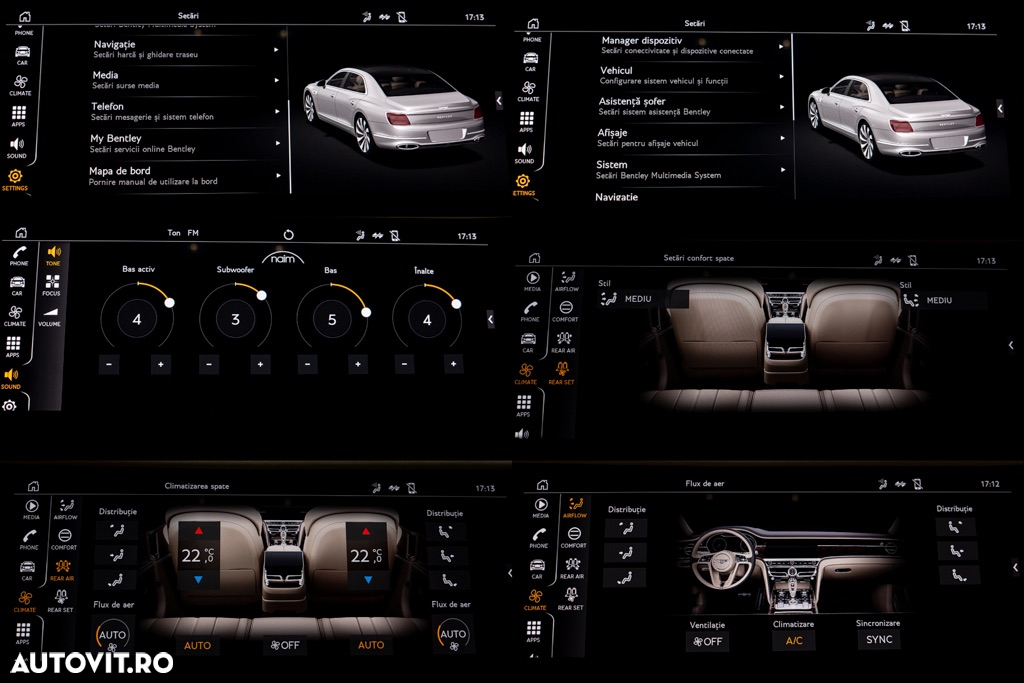The width and height of the screenshot is (1024, 683).
Task: Open REAR SET icon on Flux de aer screen
Action: [x=571, y=599]
